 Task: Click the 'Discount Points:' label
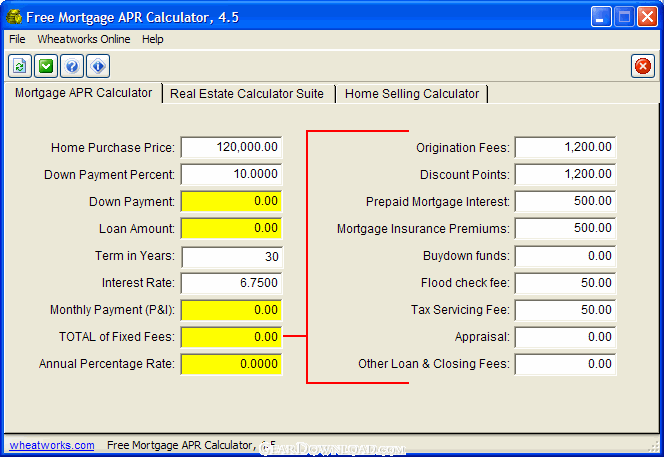pos(465,175)
